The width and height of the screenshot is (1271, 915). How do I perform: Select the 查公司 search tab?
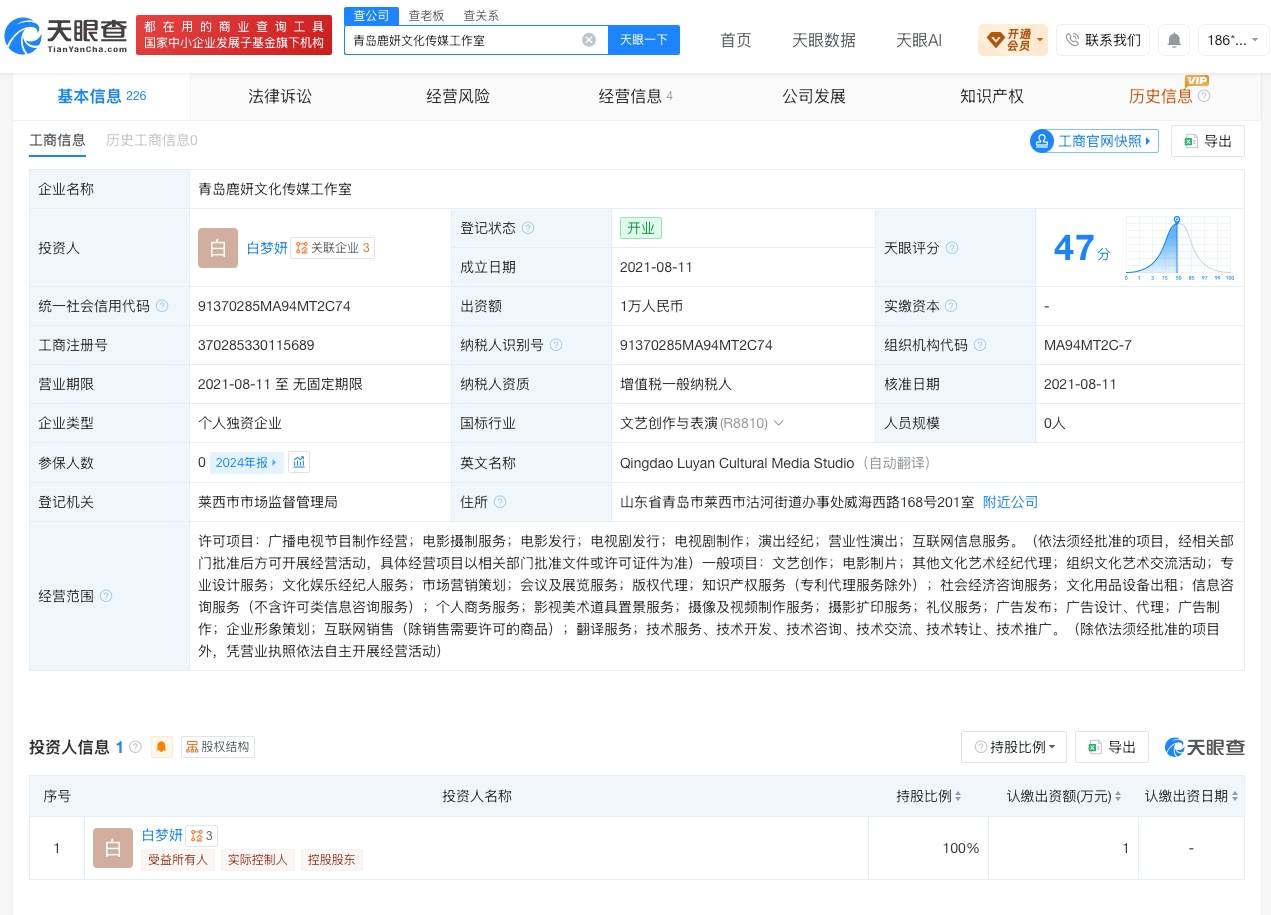click(x=372, y=15)
